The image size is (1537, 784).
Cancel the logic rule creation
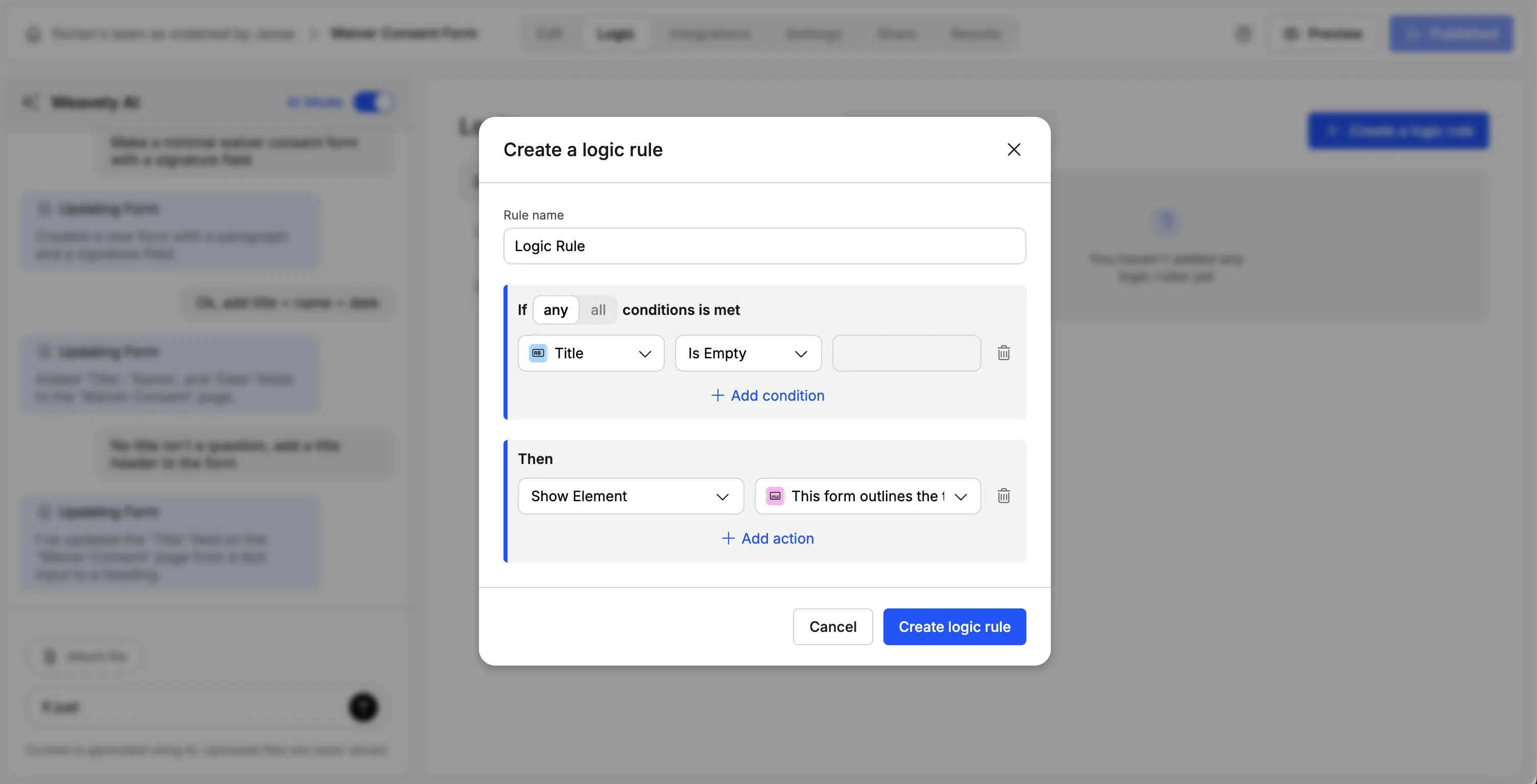(832, 627)
